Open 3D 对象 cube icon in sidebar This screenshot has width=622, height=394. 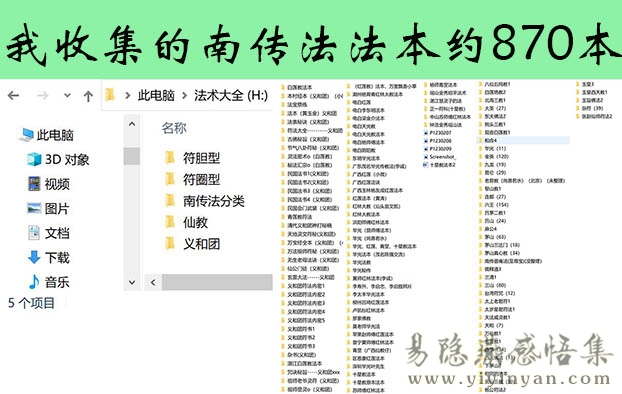click(x=34, y=159)
